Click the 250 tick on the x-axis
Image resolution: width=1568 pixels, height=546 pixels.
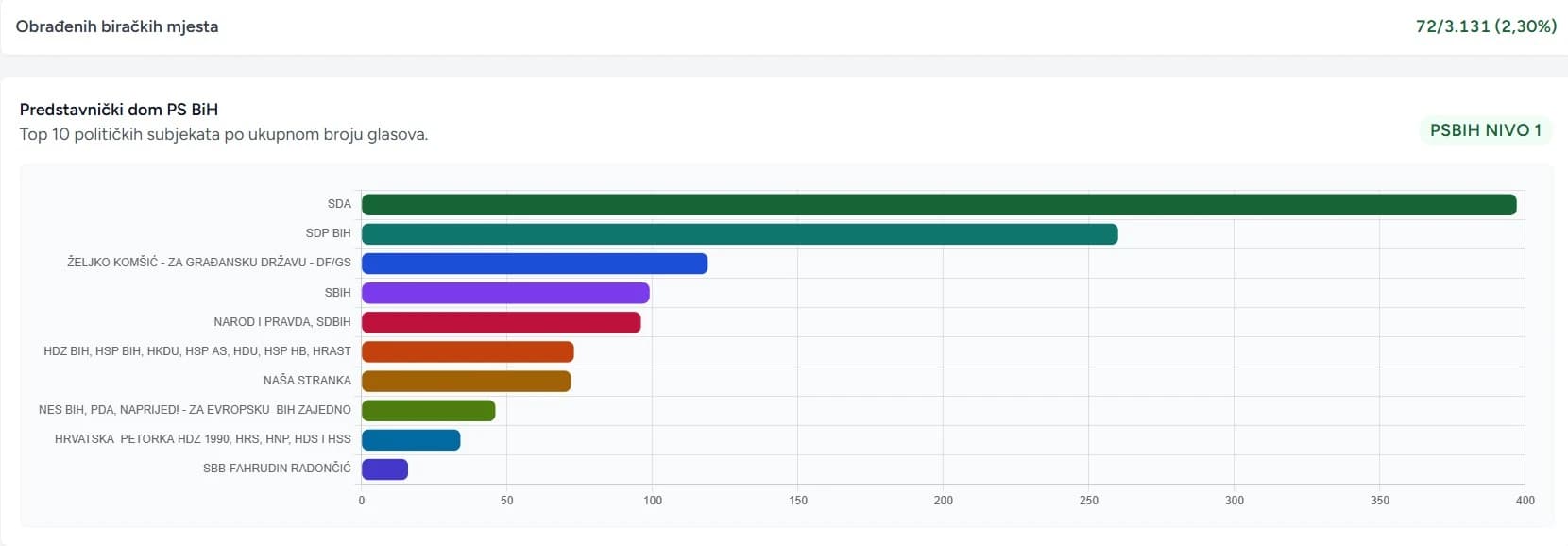pyautogui.click(x=1089, y=501)
